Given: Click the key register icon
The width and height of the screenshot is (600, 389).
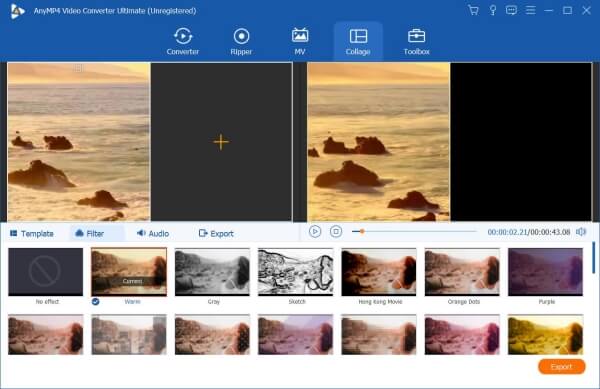Looking at the screenshot, I should click(x=492, y=10).
